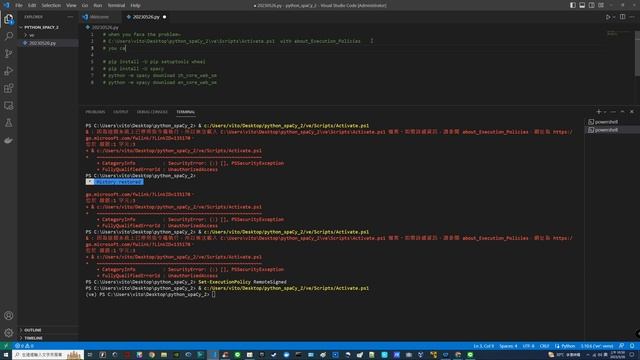This screenshot has width=640, height=360.
Task: Click the Explorer panel more actions ellipsis
Action: [70, 17]
